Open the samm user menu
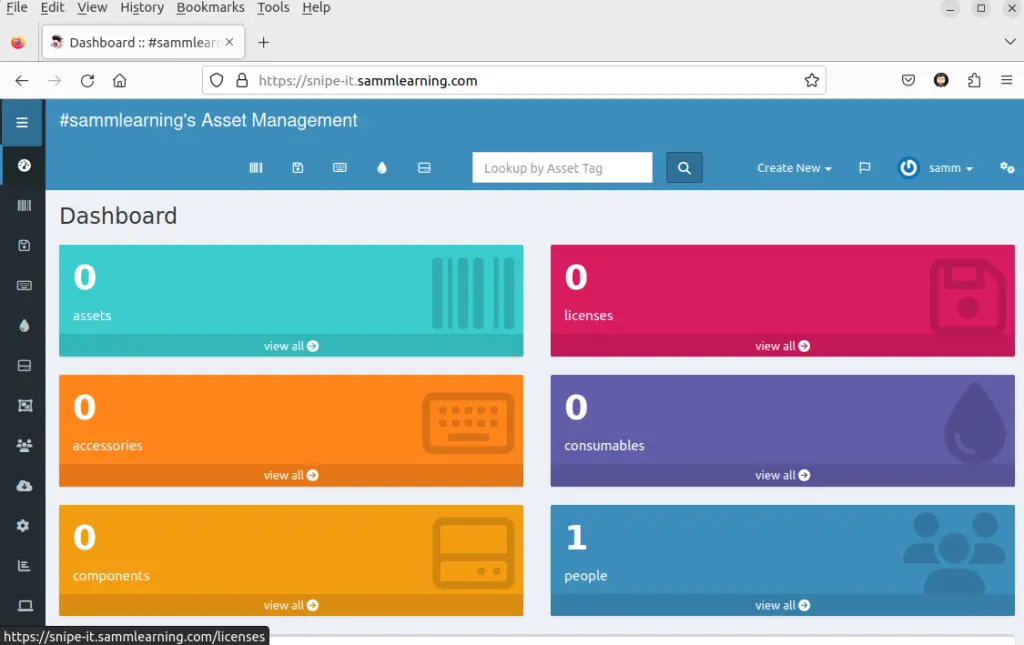This screenshot has width=1024, height=645. tap(936, 168)
